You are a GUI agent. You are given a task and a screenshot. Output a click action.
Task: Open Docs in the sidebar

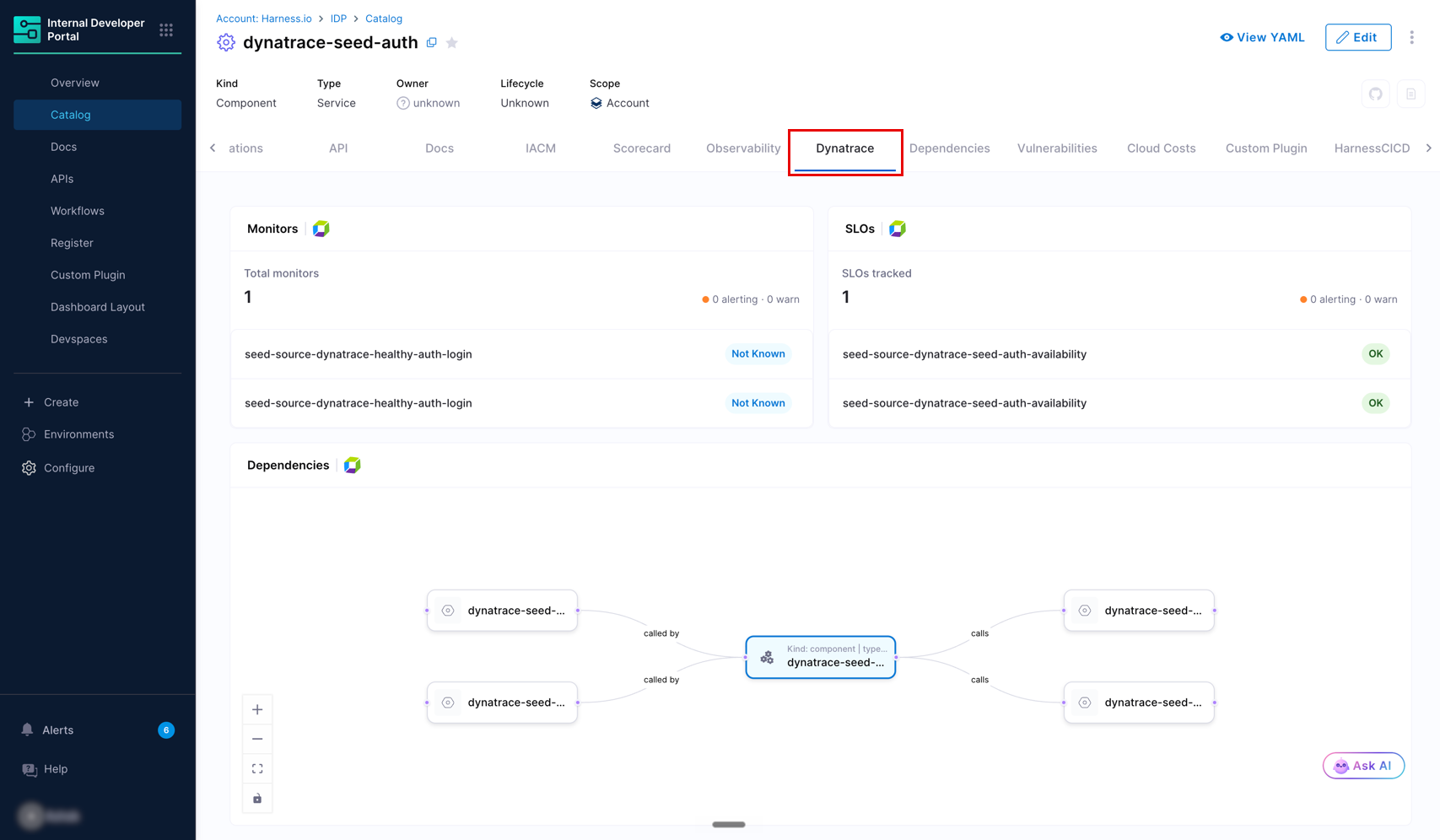pos(97,147)
